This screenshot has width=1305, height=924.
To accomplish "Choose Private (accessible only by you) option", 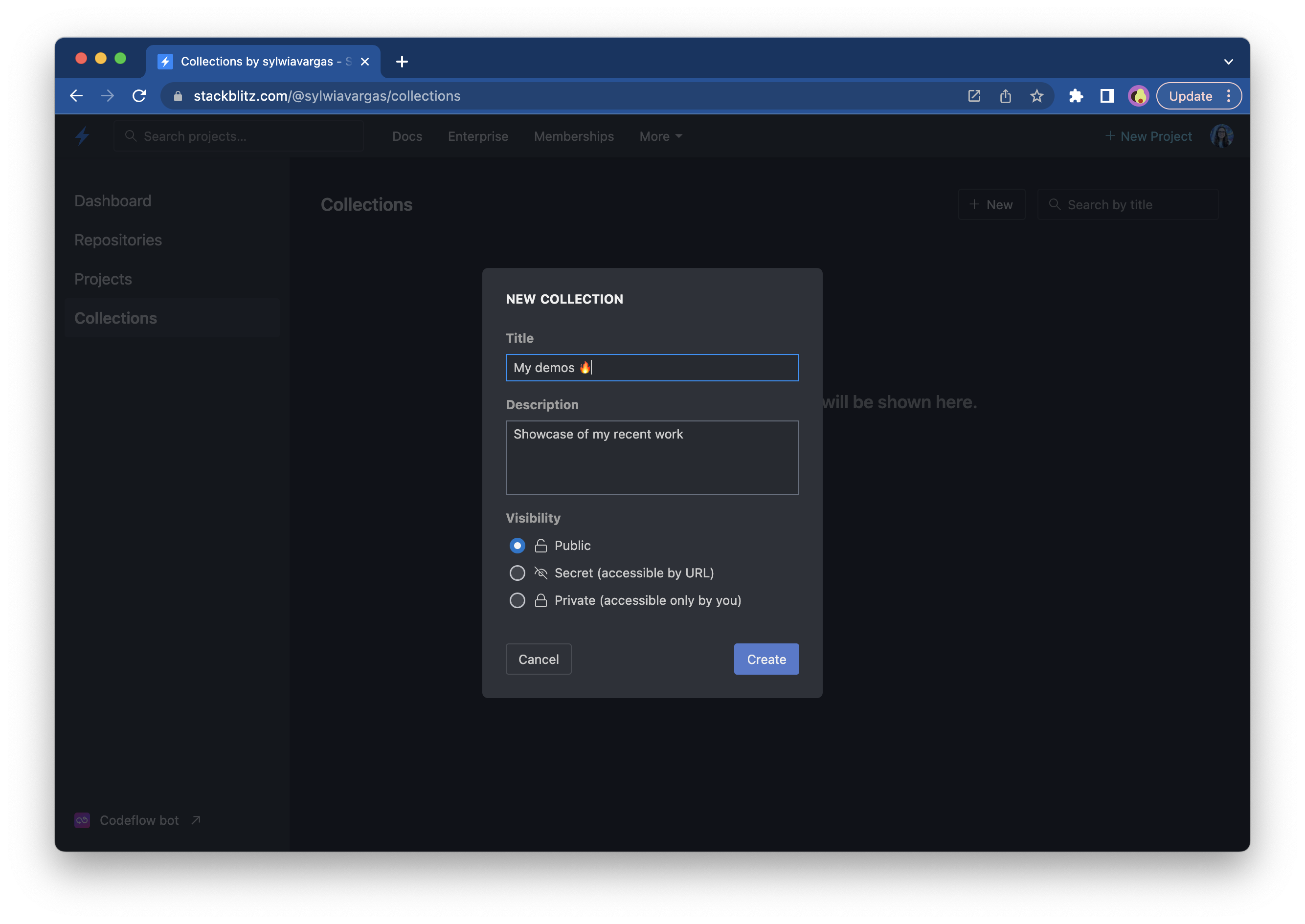I will [517, 600].
